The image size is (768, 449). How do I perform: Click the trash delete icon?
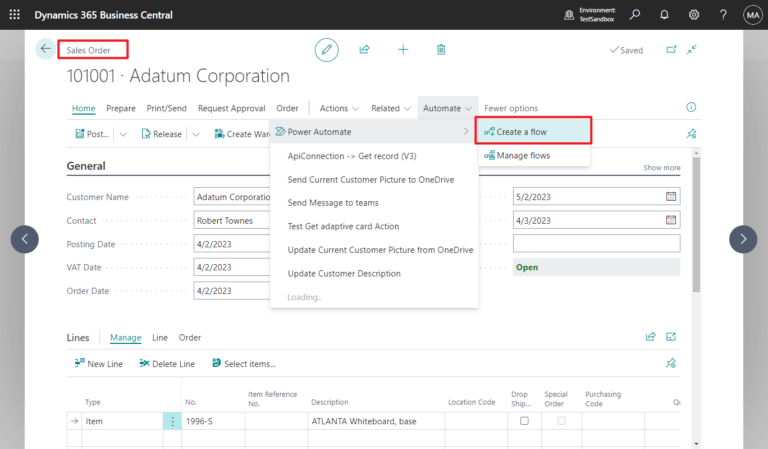pyautogui.click(x=441, y=49)
